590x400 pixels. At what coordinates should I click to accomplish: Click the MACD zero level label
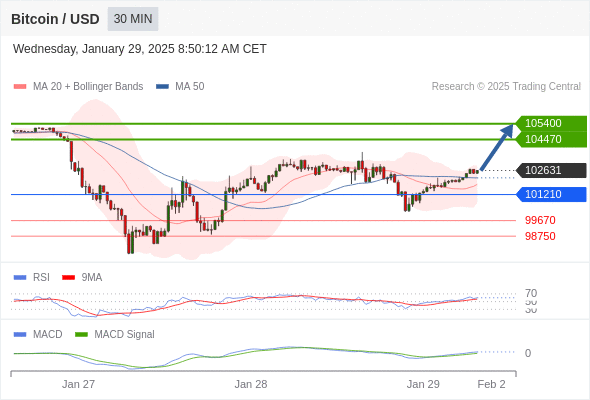(x=528, y=353)
